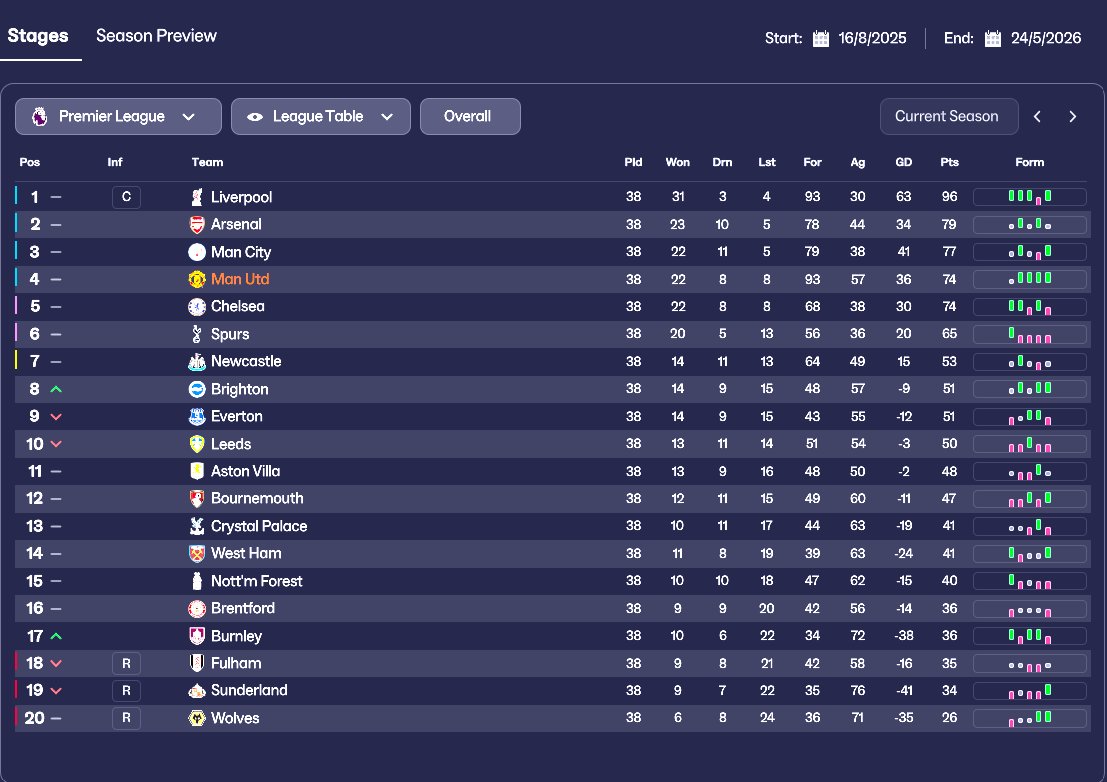Open the Premier League competition dropdown
1107x782 pixels.
tap(118, 116)
